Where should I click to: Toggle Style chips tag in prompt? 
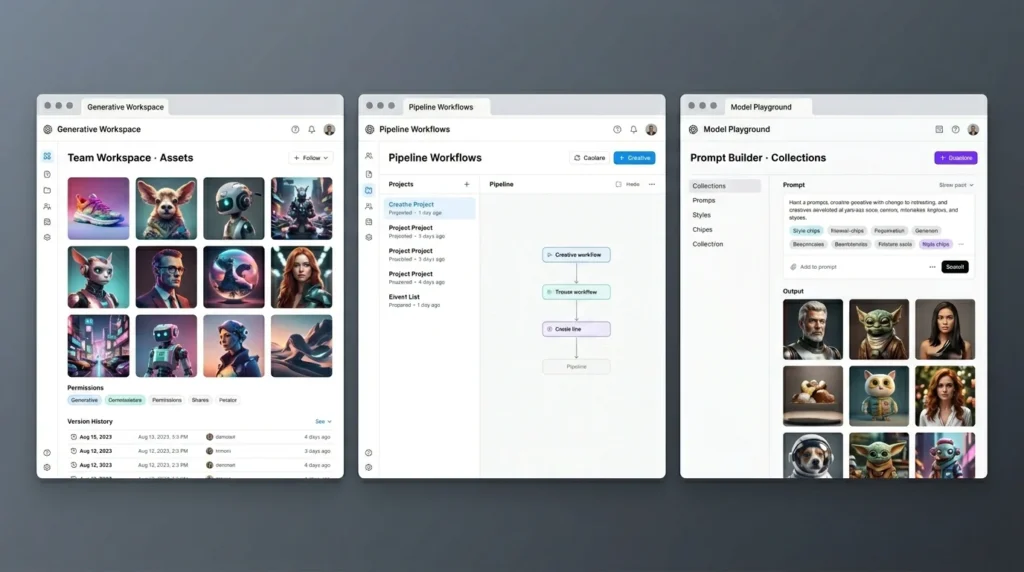click(x=806, y=230)
